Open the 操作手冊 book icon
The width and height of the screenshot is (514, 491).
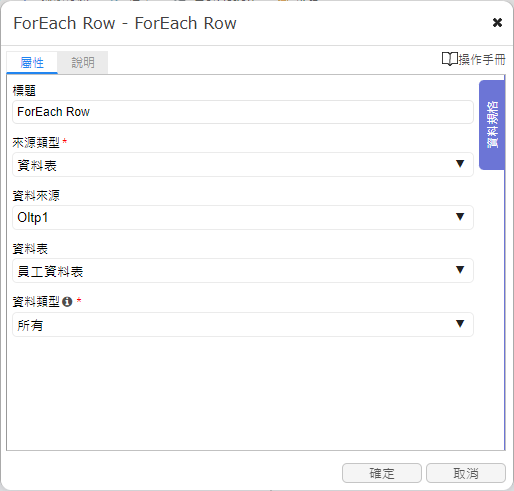coord(450,59)
